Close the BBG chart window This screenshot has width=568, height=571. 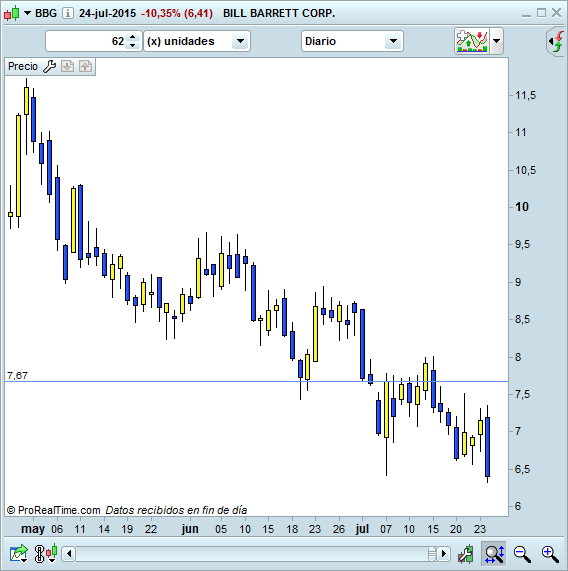[x=557, y=13]
